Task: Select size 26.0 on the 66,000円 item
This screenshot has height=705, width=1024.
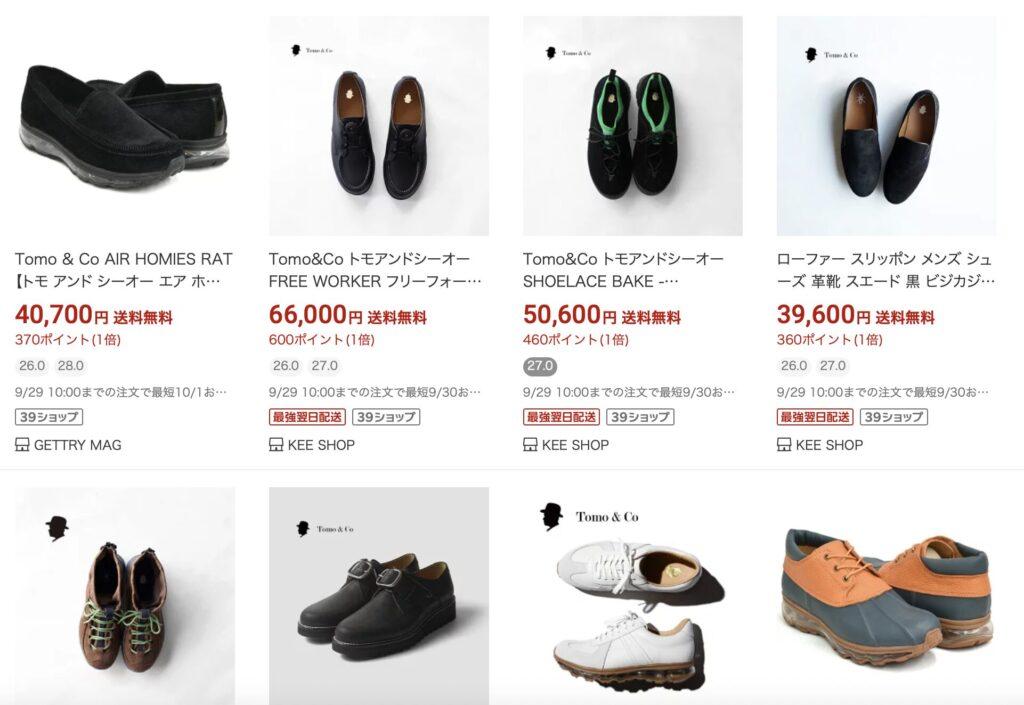Action: point(285,366)
